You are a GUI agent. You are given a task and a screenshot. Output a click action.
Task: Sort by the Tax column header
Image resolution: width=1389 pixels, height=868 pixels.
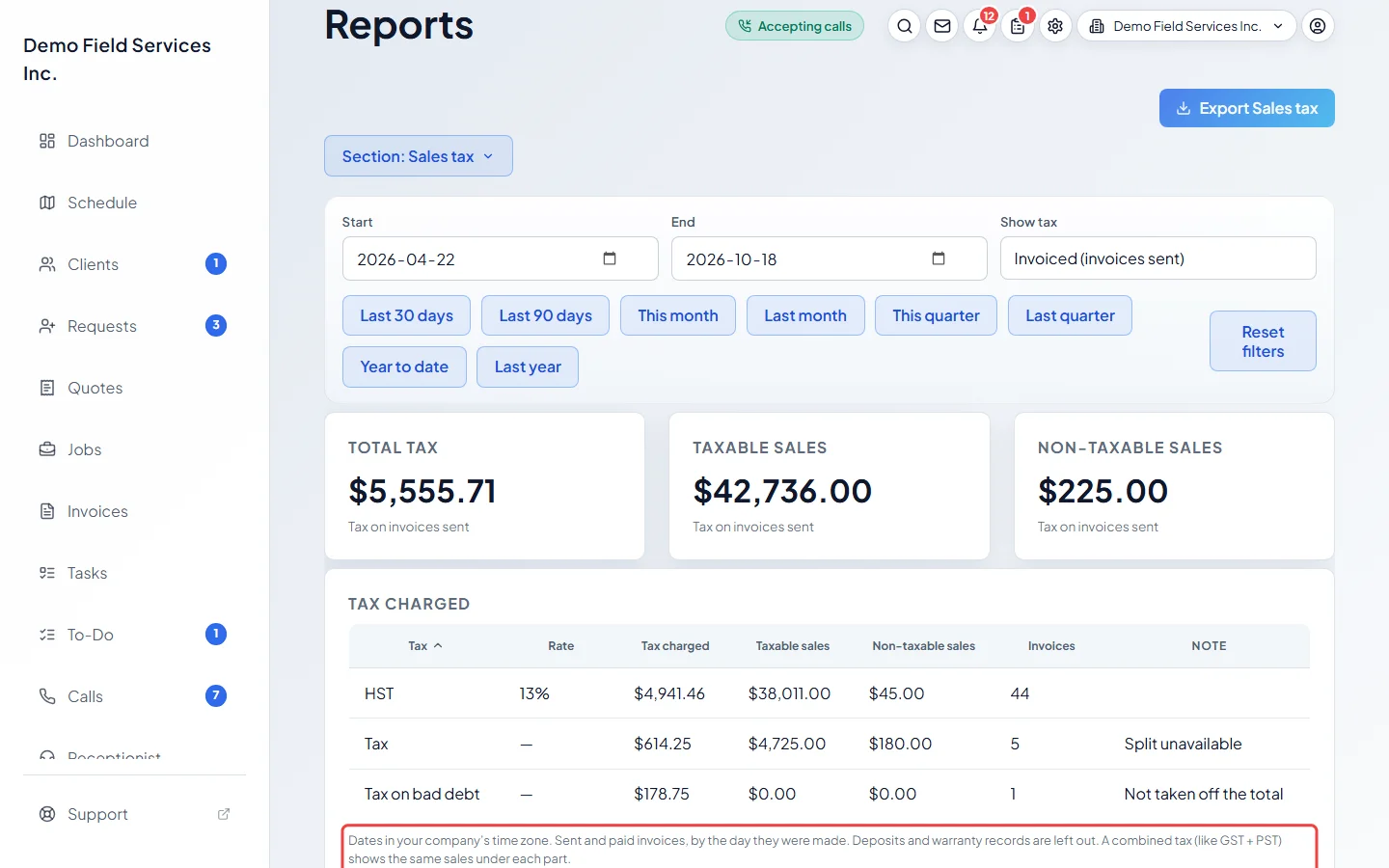click(424, 646)
